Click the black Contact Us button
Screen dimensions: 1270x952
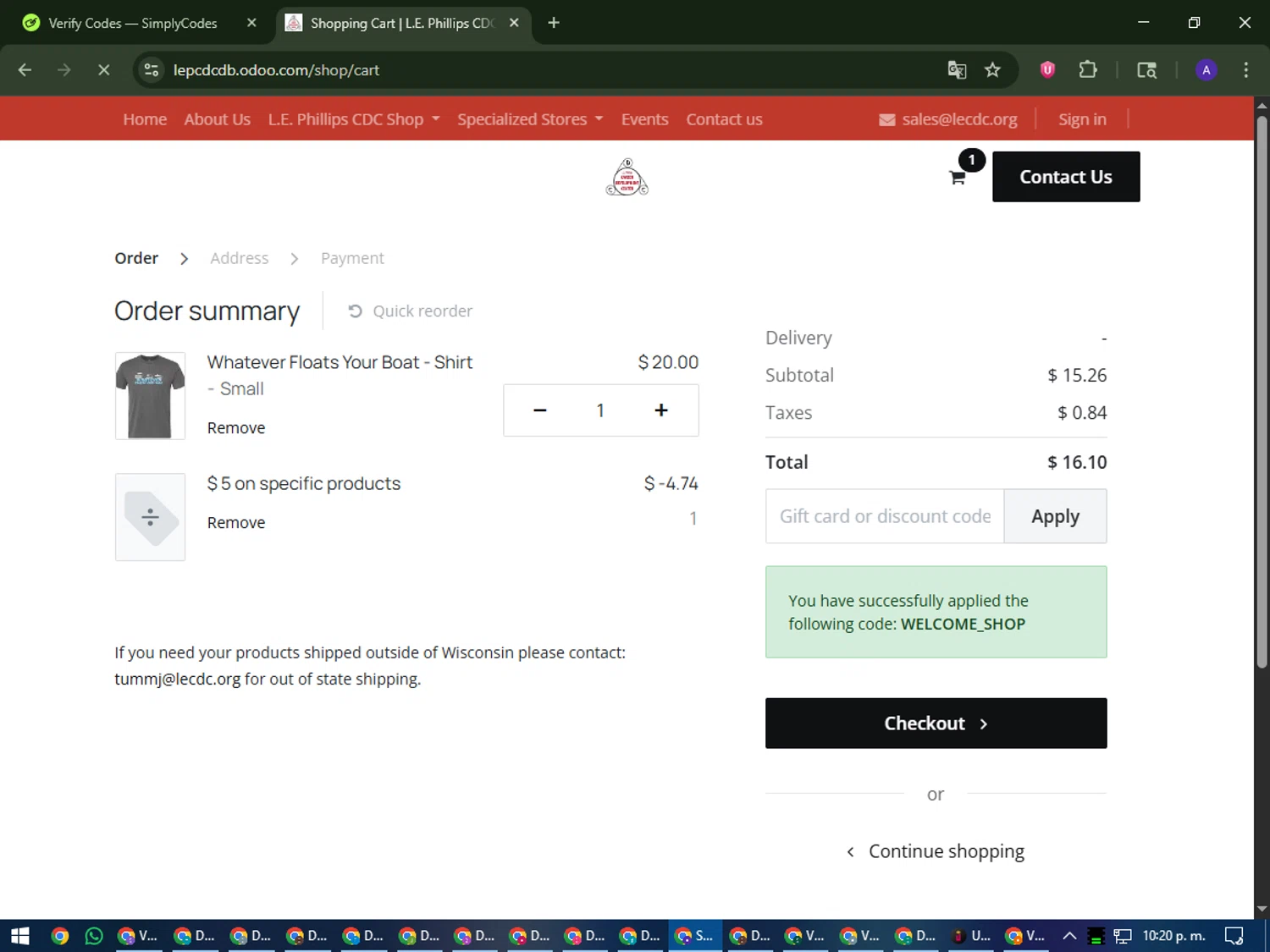click(1066, 177)
